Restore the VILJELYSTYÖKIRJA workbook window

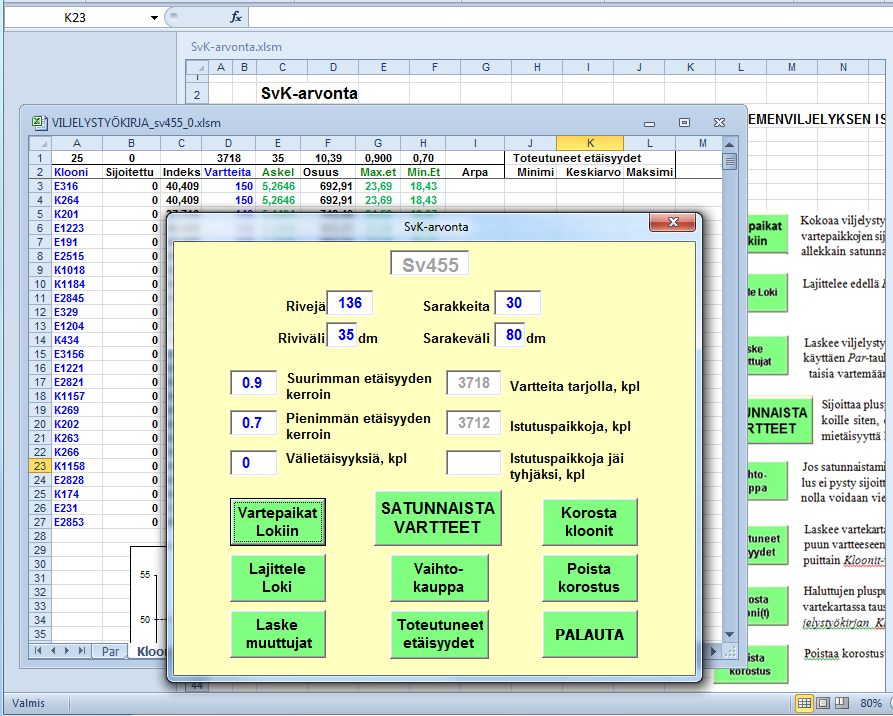pos(685,122)
